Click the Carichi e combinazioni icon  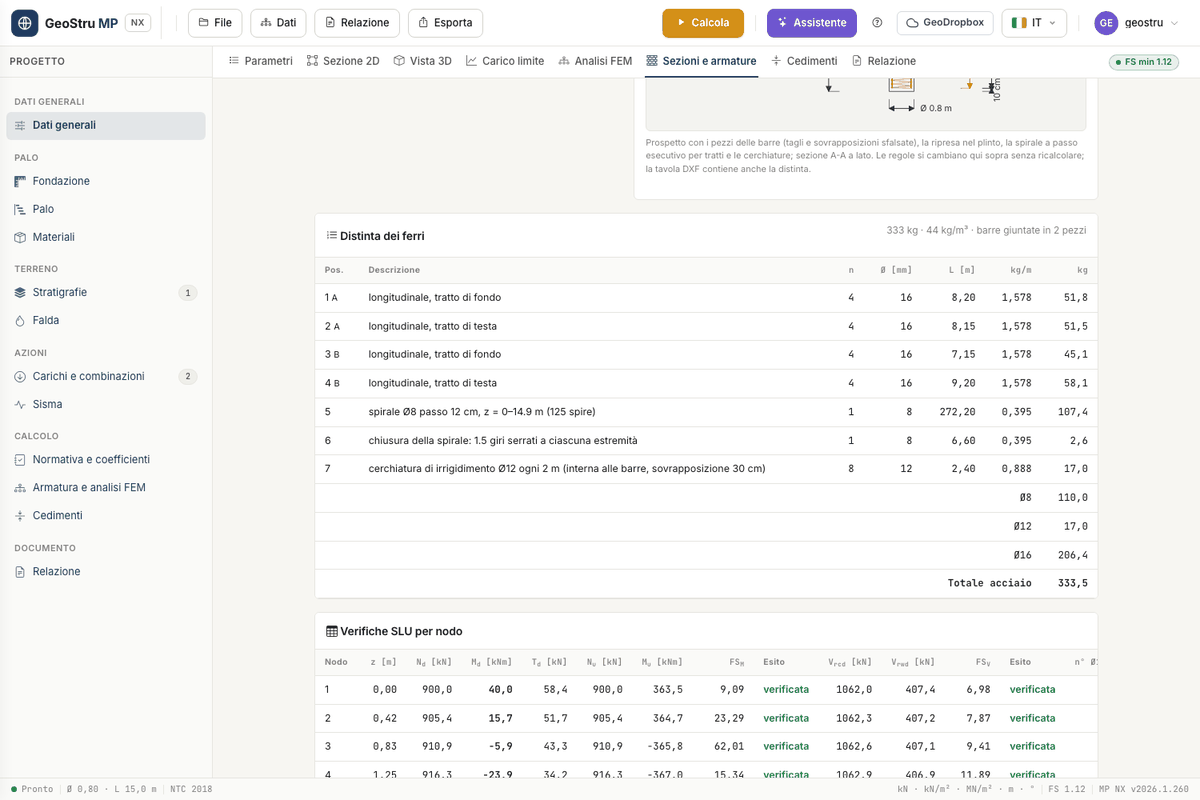[20, 377]
